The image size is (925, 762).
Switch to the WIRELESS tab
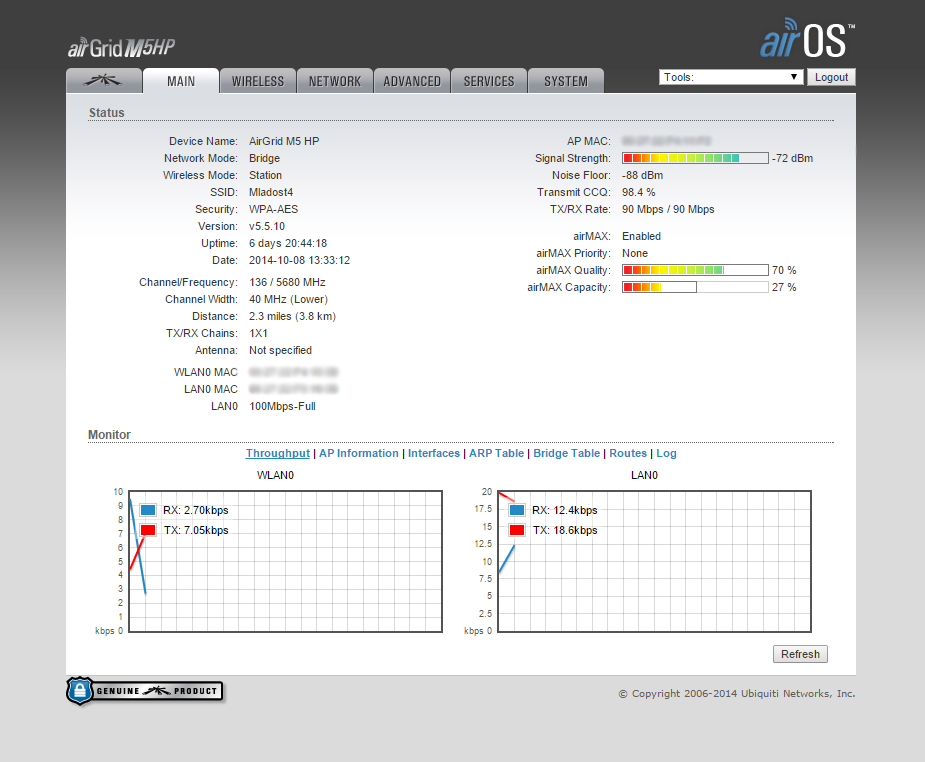point(258,81)
